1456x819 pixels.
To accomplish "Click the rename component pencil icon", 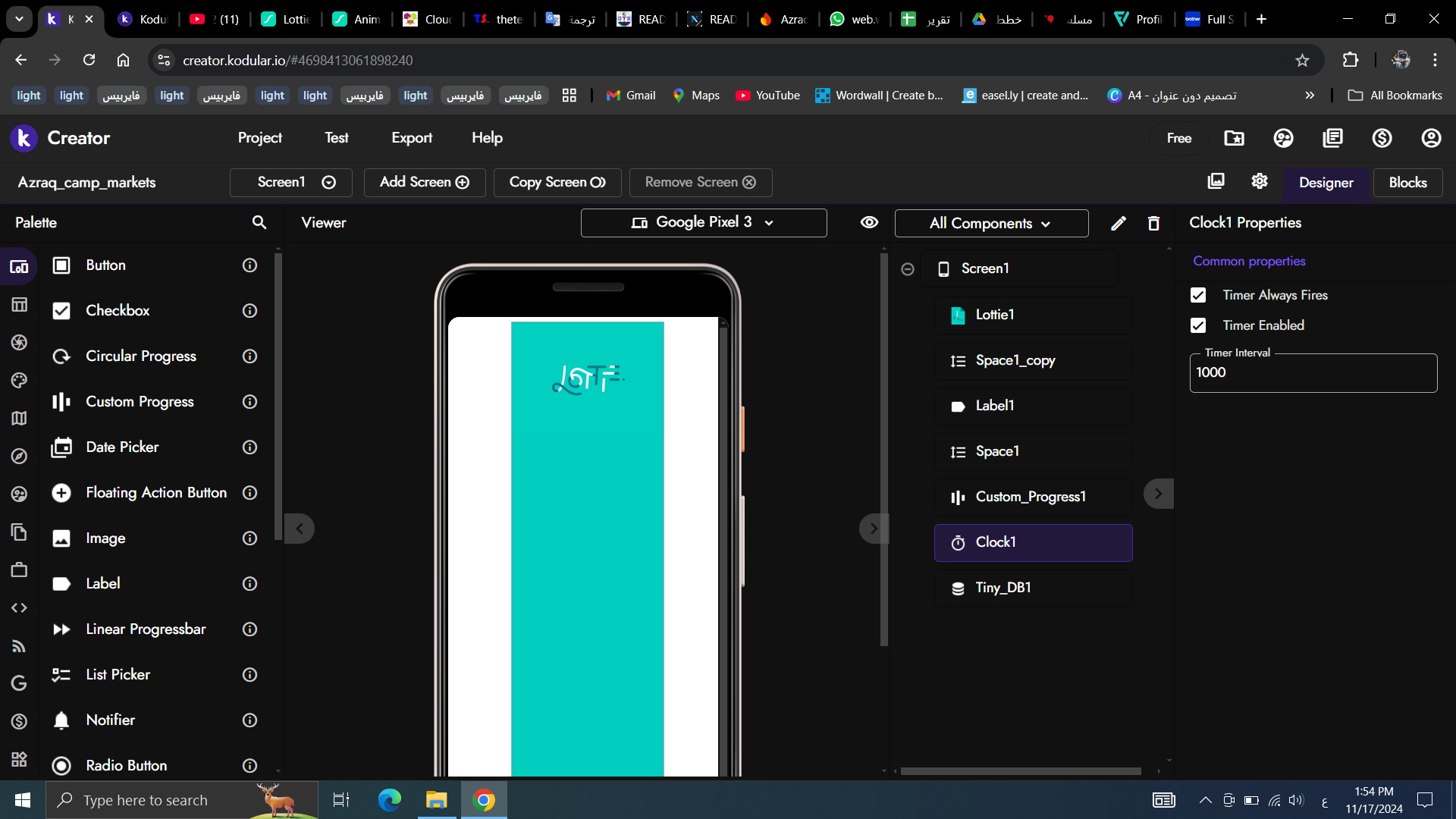I will point(1118,223).
